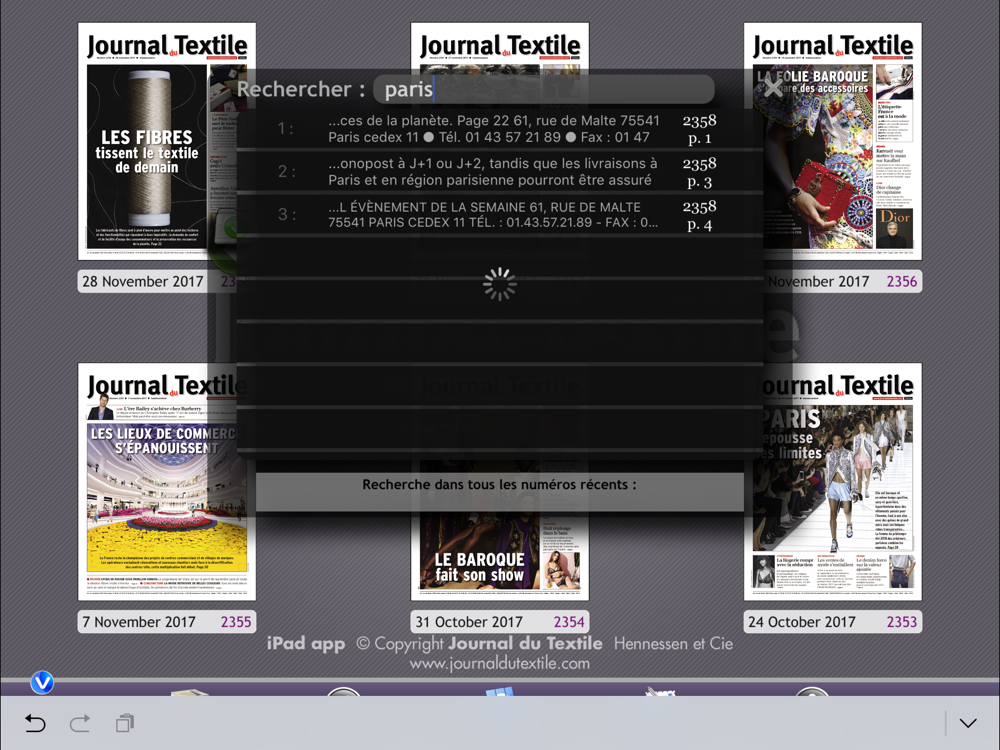
Task: Tap issue number 2355
Action: point(236,622)
